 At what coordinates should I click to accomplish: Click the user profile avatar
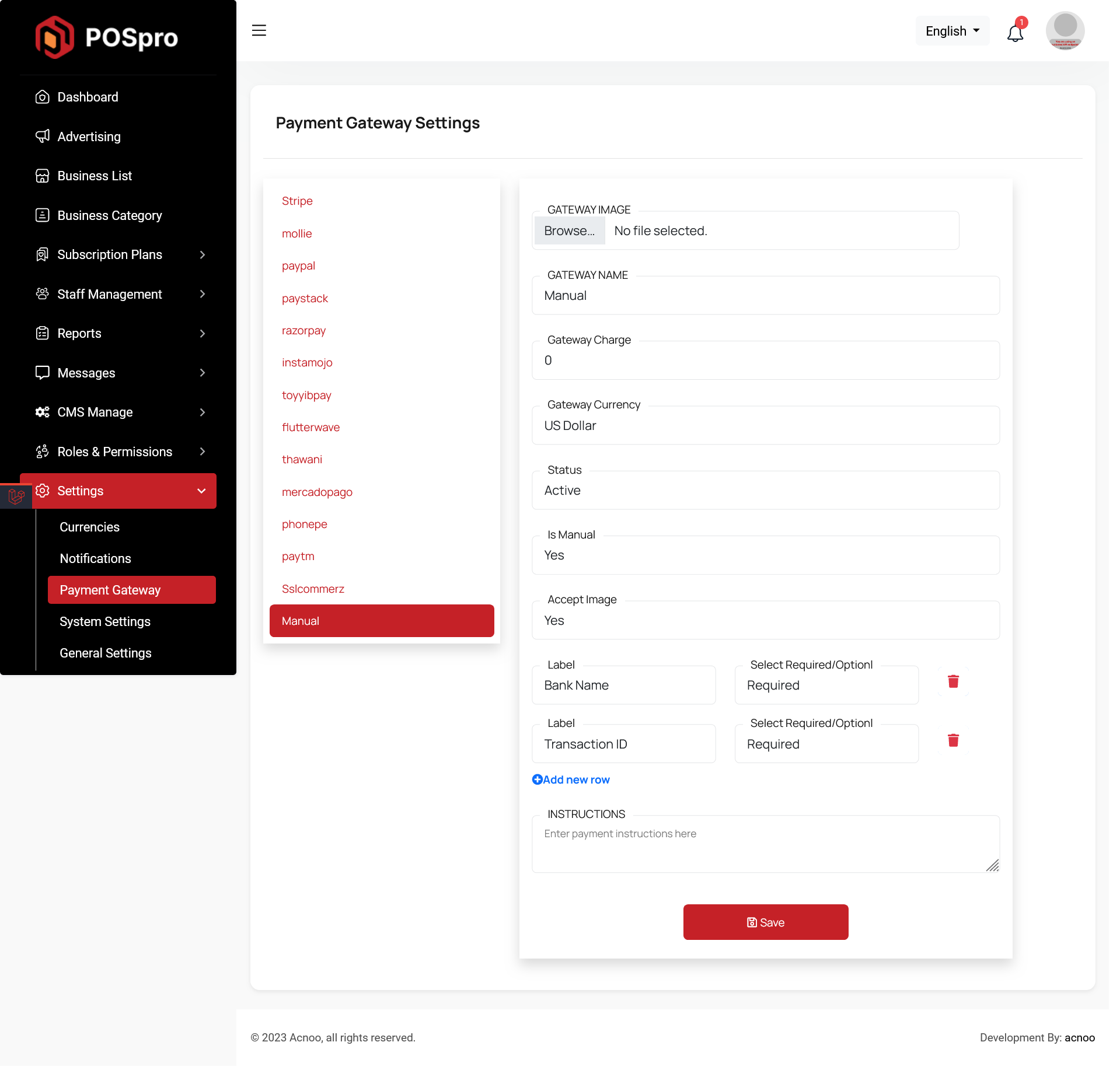[1065, 30]
